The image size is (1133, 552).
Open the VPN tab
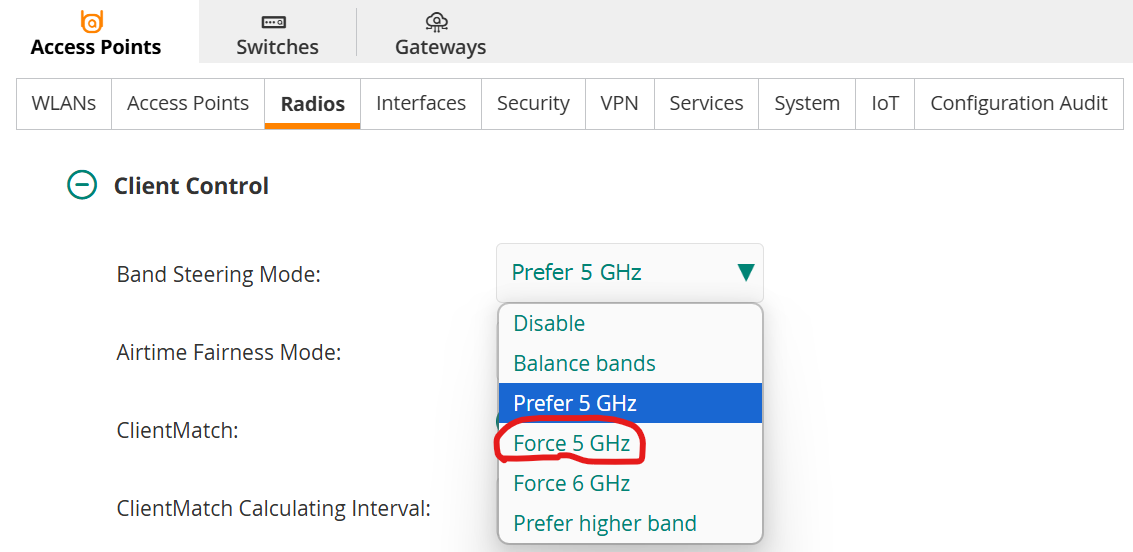point(619,103)
